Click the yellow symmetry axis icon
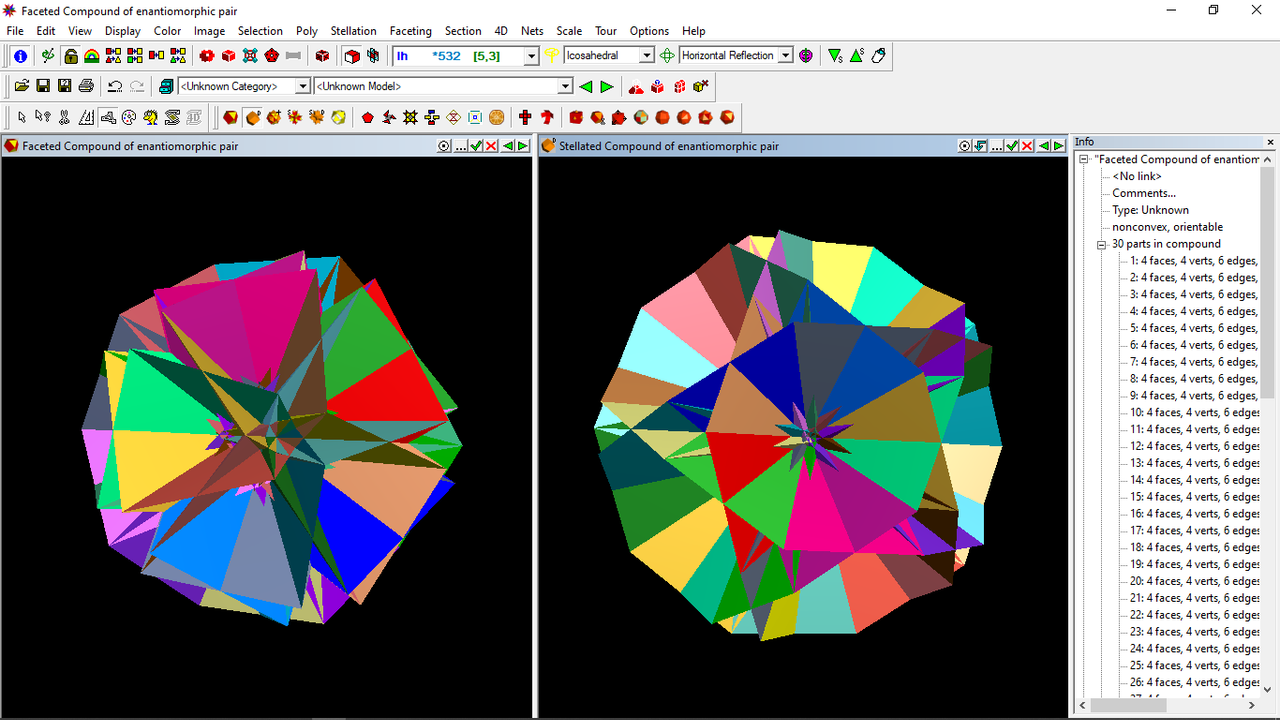Screen dimensions: 1280x720 551,56
